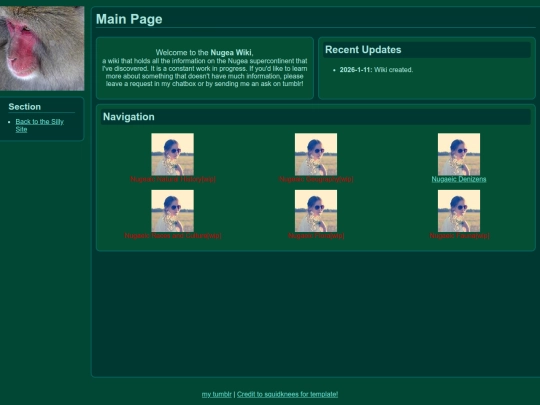Click the 'Nugaeic Races and Culture[wip]' text

click(173, 236)
